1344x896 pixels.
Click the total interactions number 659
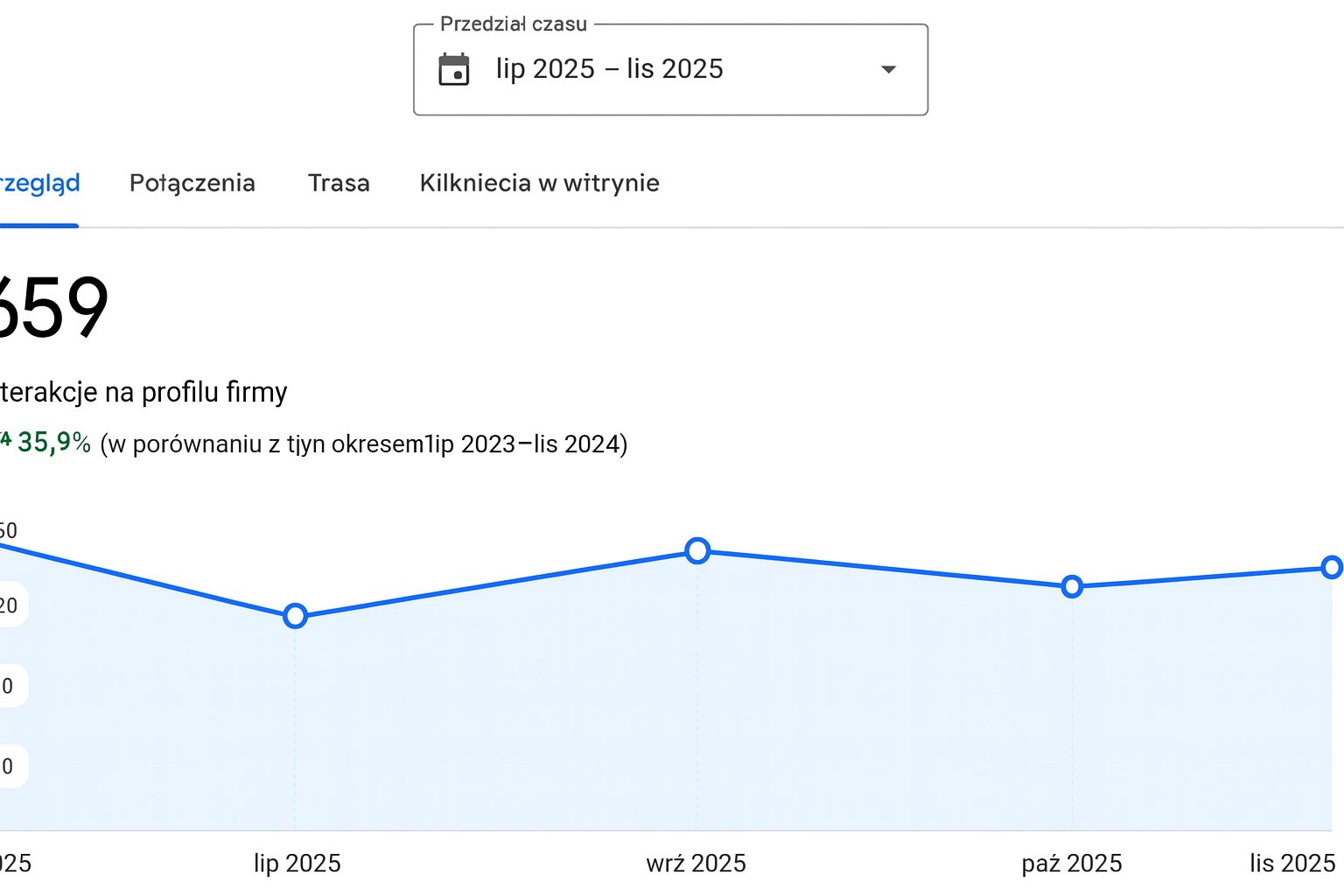pos(52,308)
